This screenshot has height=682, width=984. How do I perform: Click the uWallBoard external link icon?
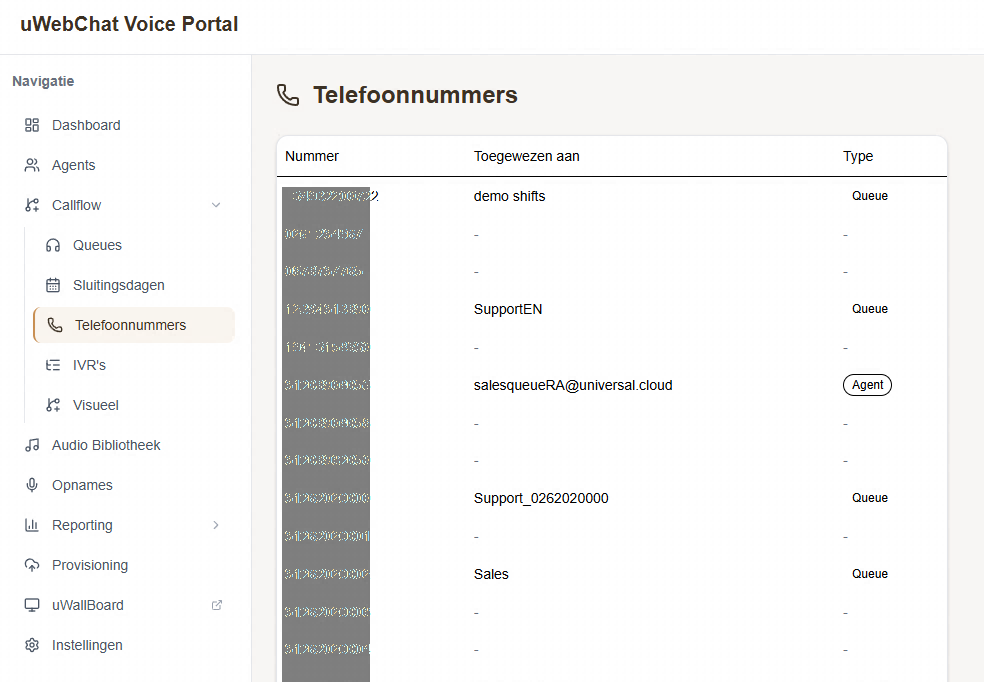pyautogui.click(x=217, y=605)
